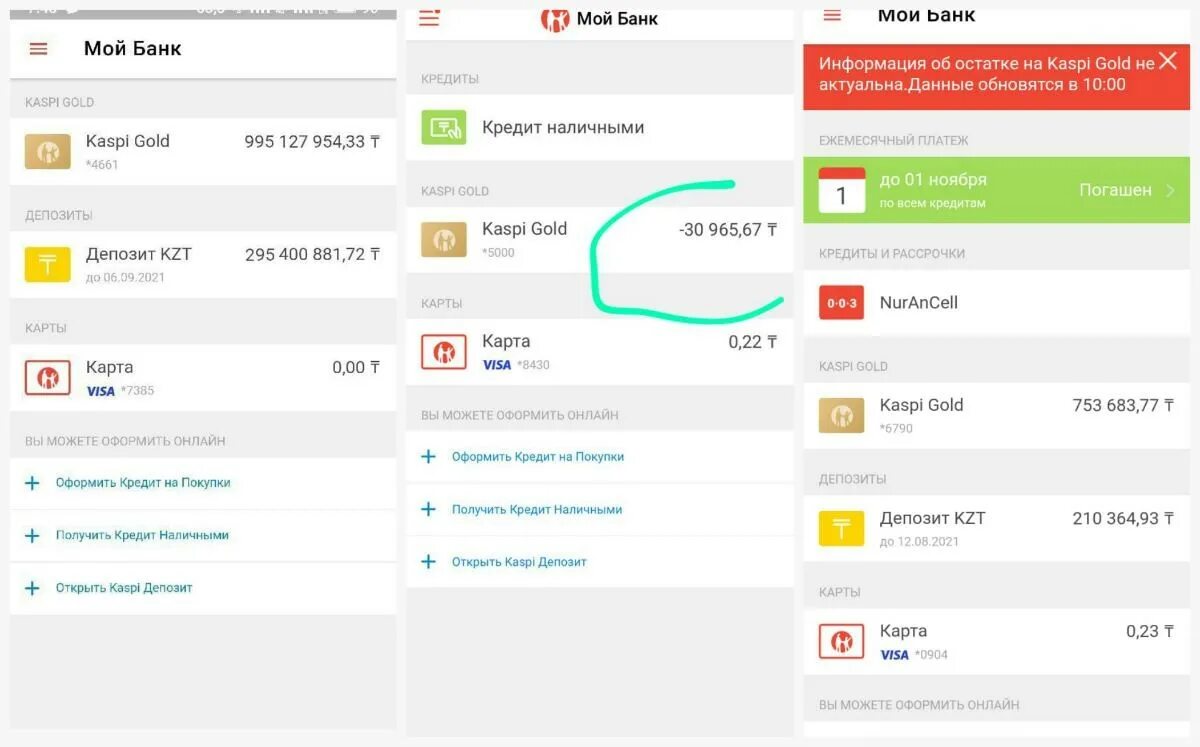Select card balance 0,23 ₸
This screenshot has height=747, width=1200.
[1150, 631]
